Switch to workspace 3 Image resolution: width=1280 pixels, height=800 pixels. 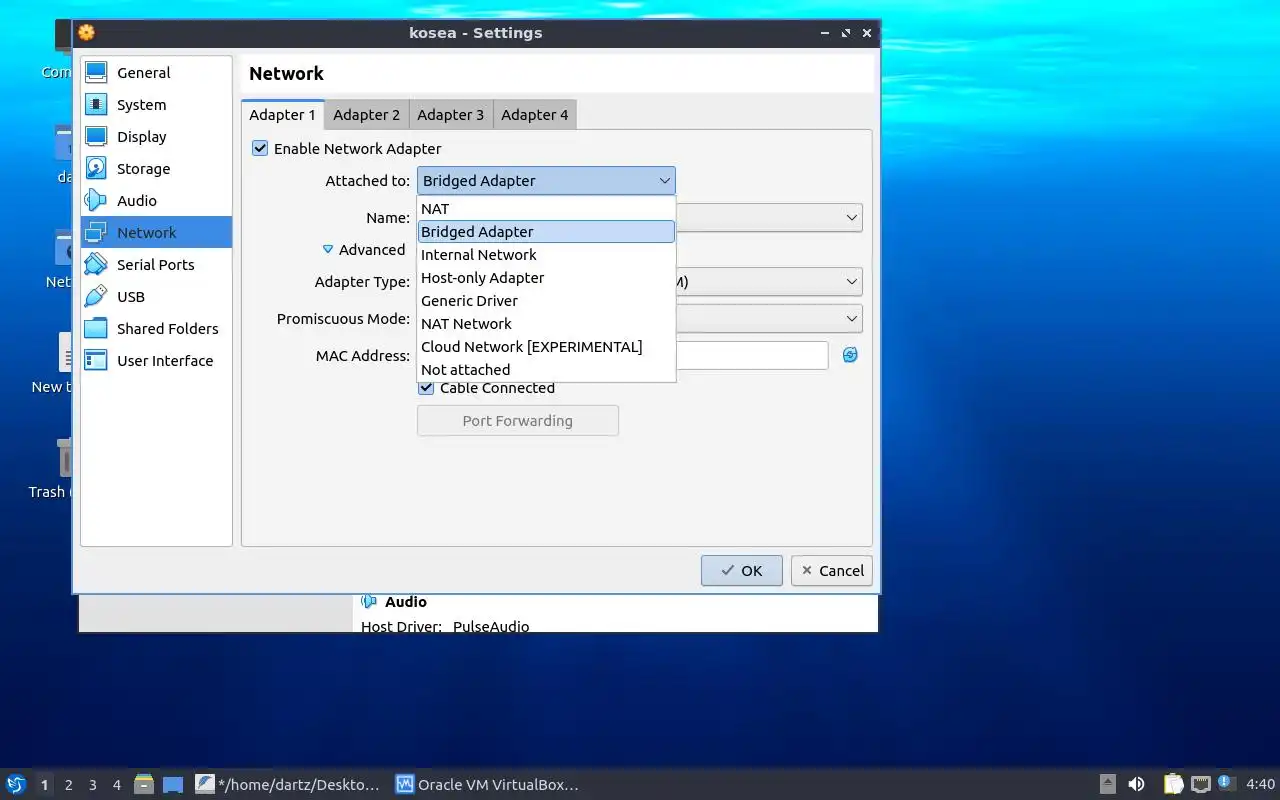(93, 785)
